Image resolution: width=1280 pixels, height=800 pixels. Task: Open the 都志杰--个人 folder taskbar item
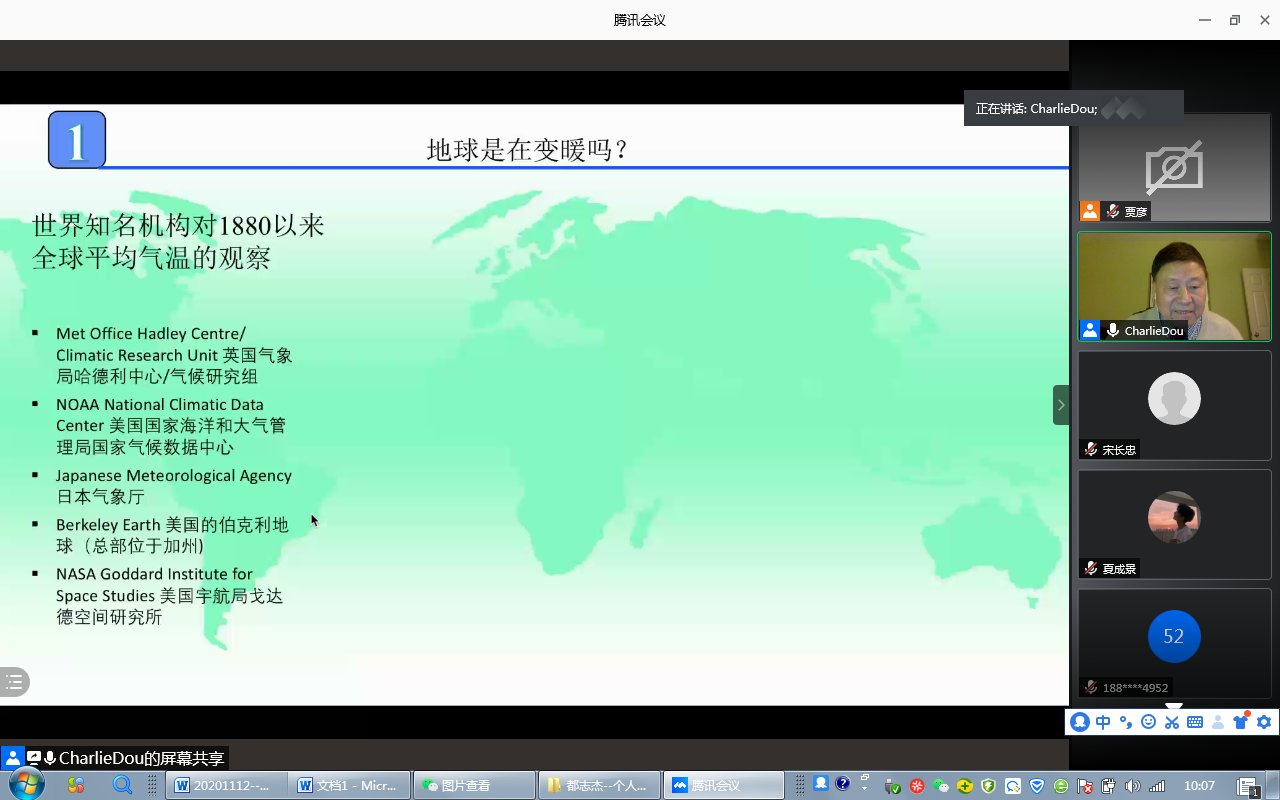(600, 785)
